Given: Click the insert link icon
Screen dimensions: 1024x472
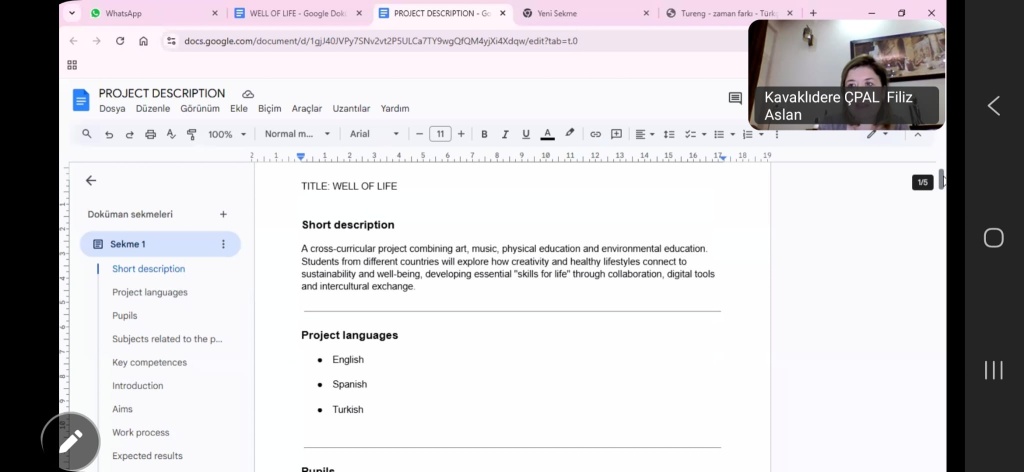Looking at the screenshot, I should [595, 134].
